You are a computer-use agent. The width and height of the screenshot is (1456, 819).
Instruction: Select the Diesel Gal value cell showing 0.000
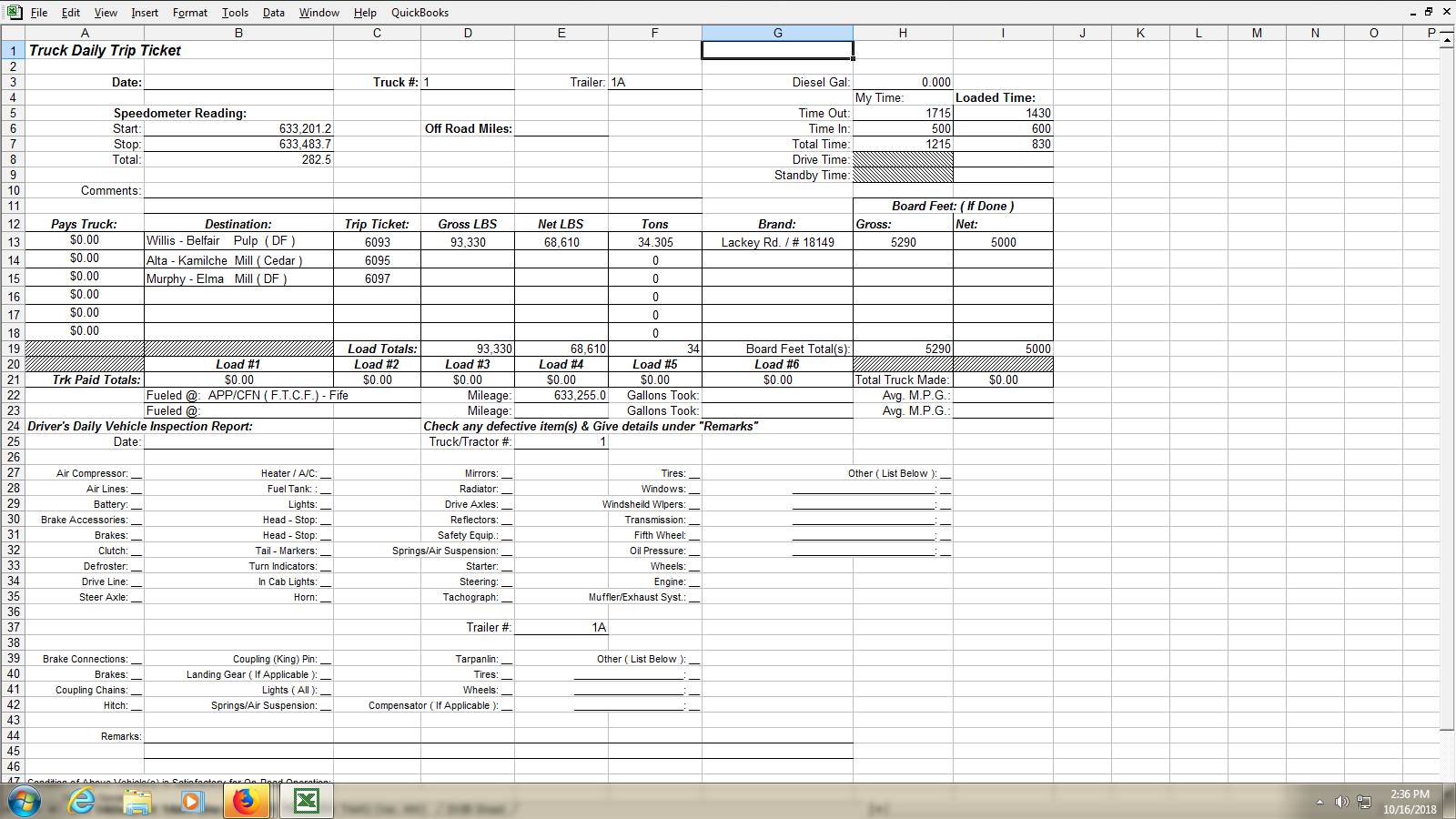point(903,82)
